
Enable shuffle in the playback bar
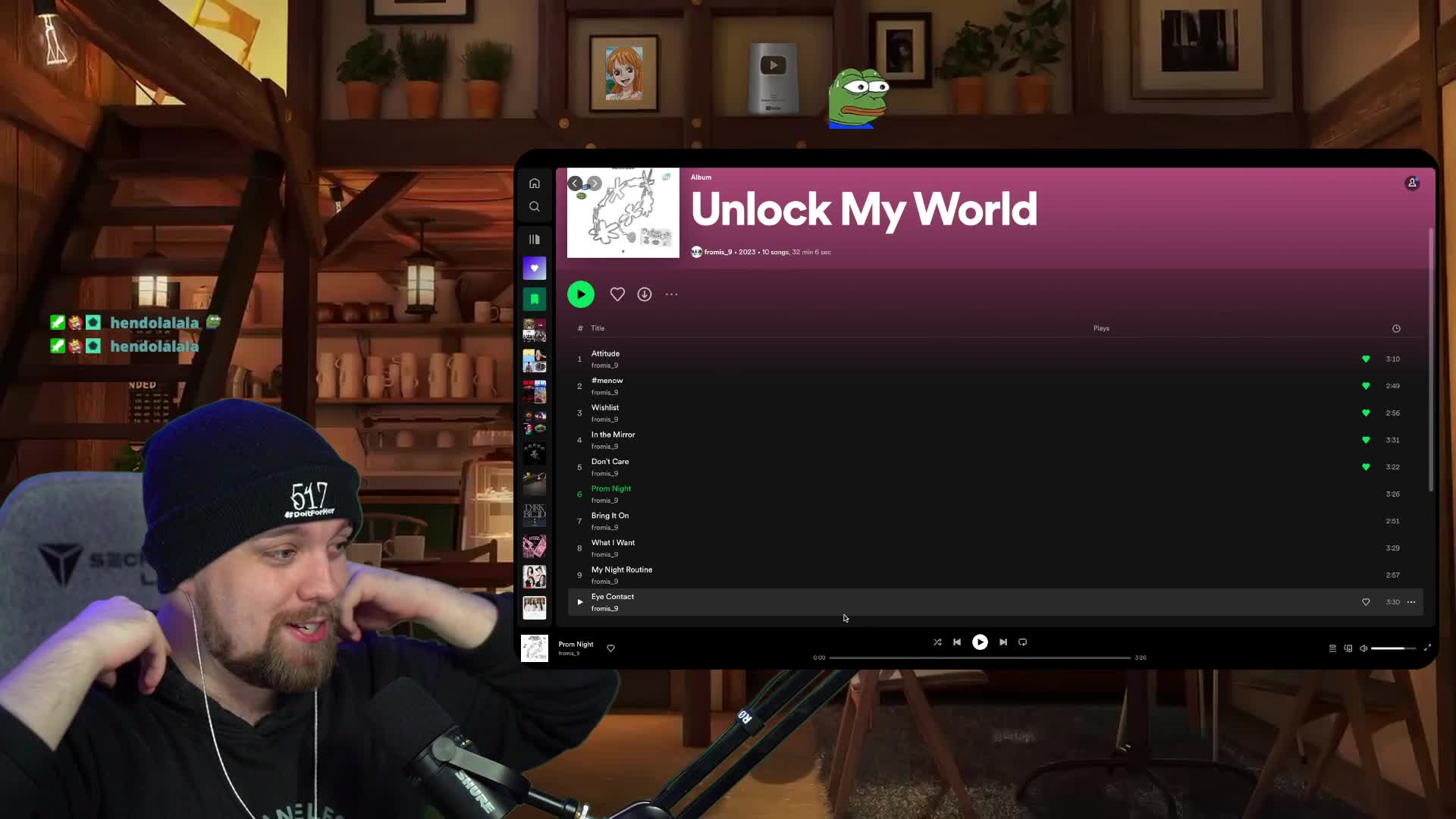coord(937,642)
